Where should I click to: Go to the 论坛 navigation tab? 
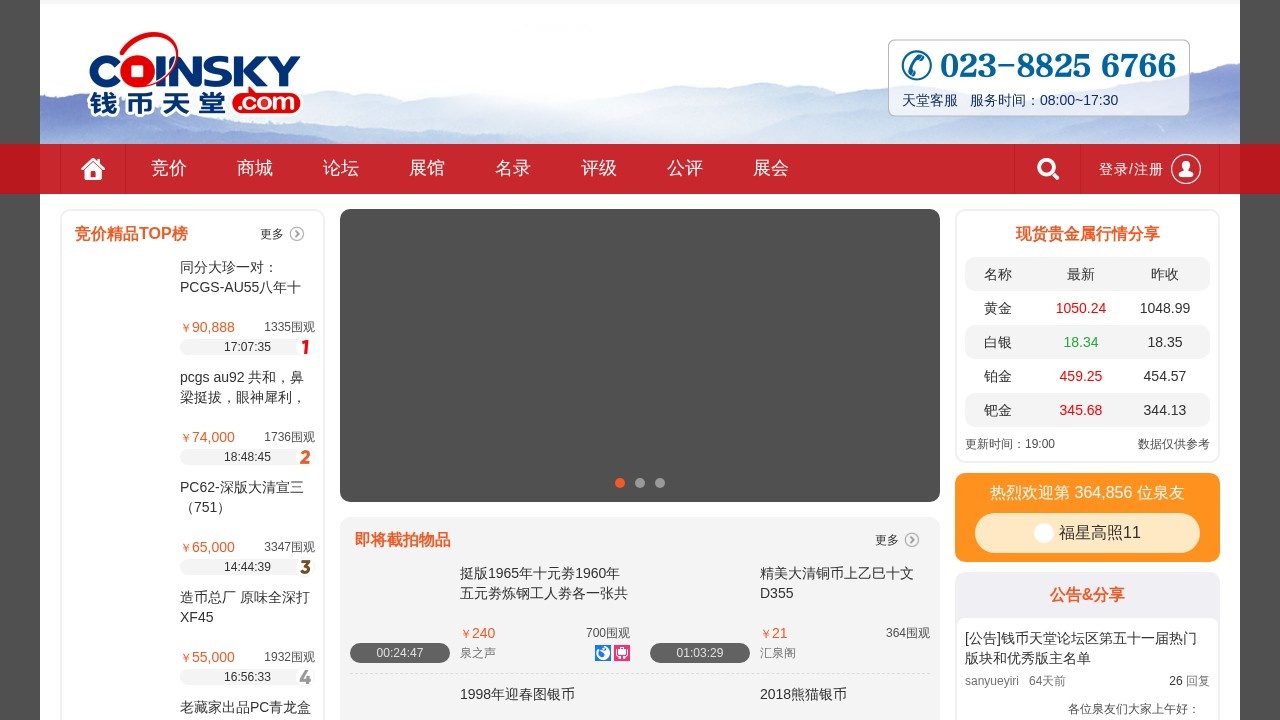[x=341, y=169]
